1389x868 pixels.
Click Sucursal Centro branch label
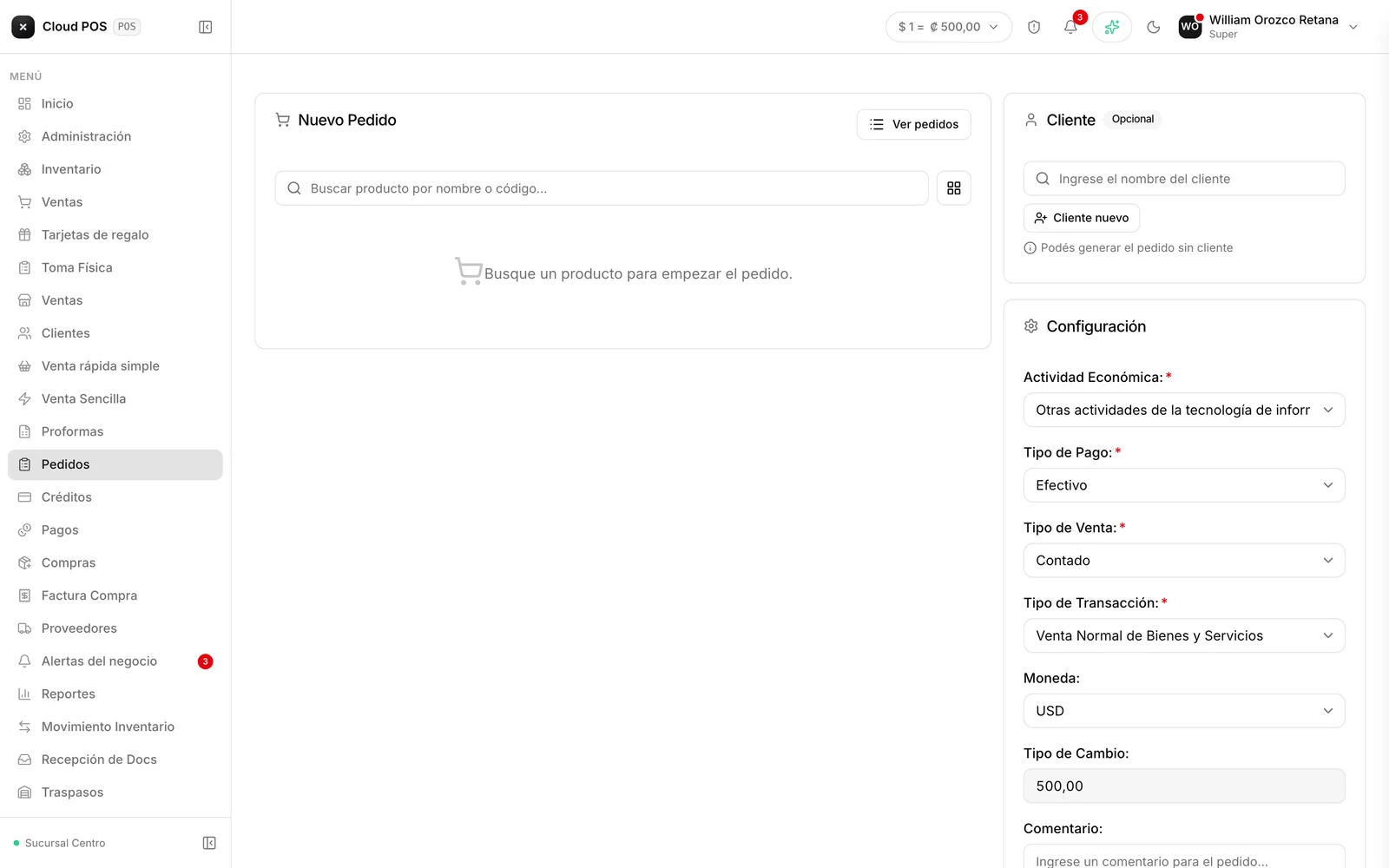pyautogui.click(x=65, y=843)
